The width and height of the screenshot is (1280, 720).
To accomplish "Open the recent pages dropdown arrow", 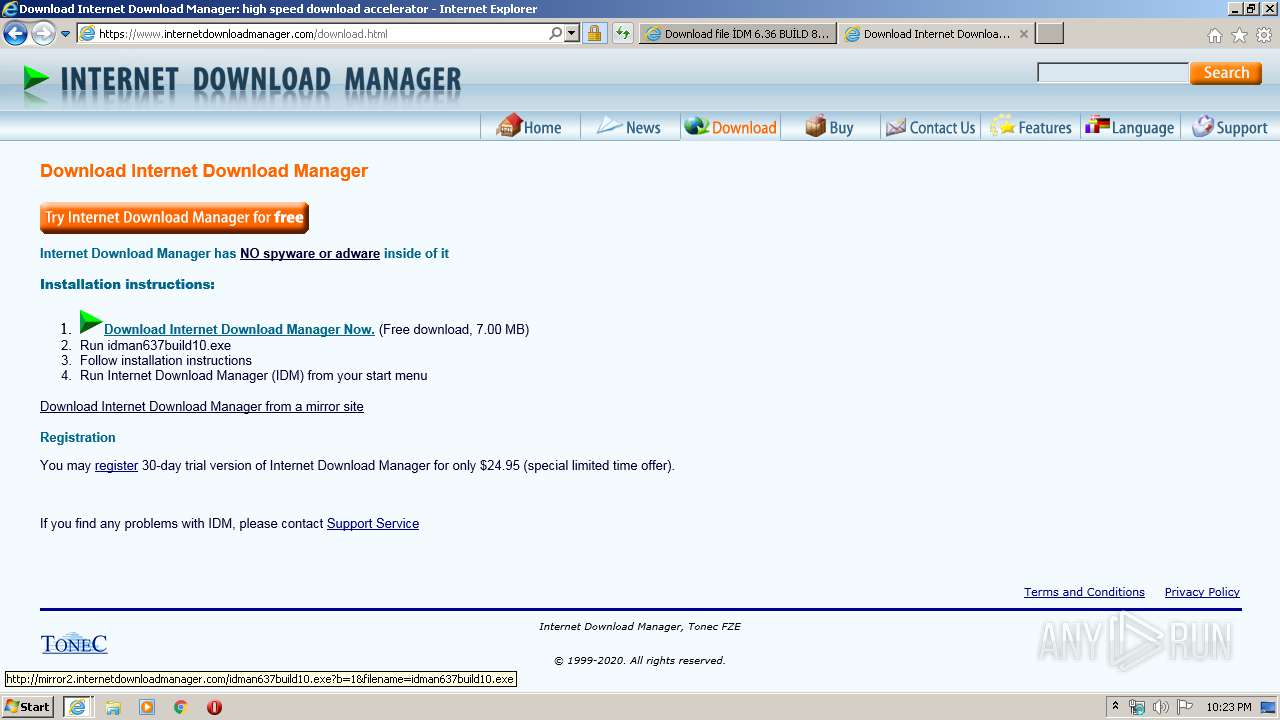I will 66,34.
